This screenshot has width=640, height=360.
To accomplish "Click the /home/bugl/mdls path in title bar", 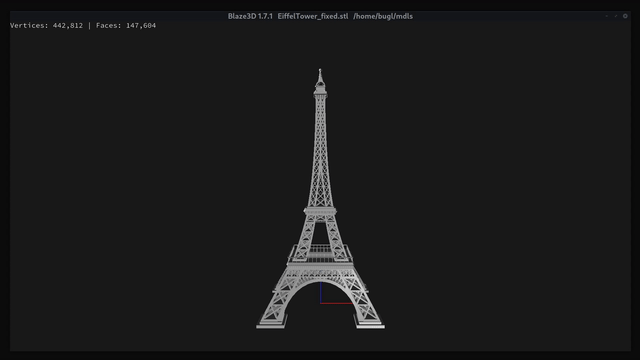I will (x=383, y=16).
